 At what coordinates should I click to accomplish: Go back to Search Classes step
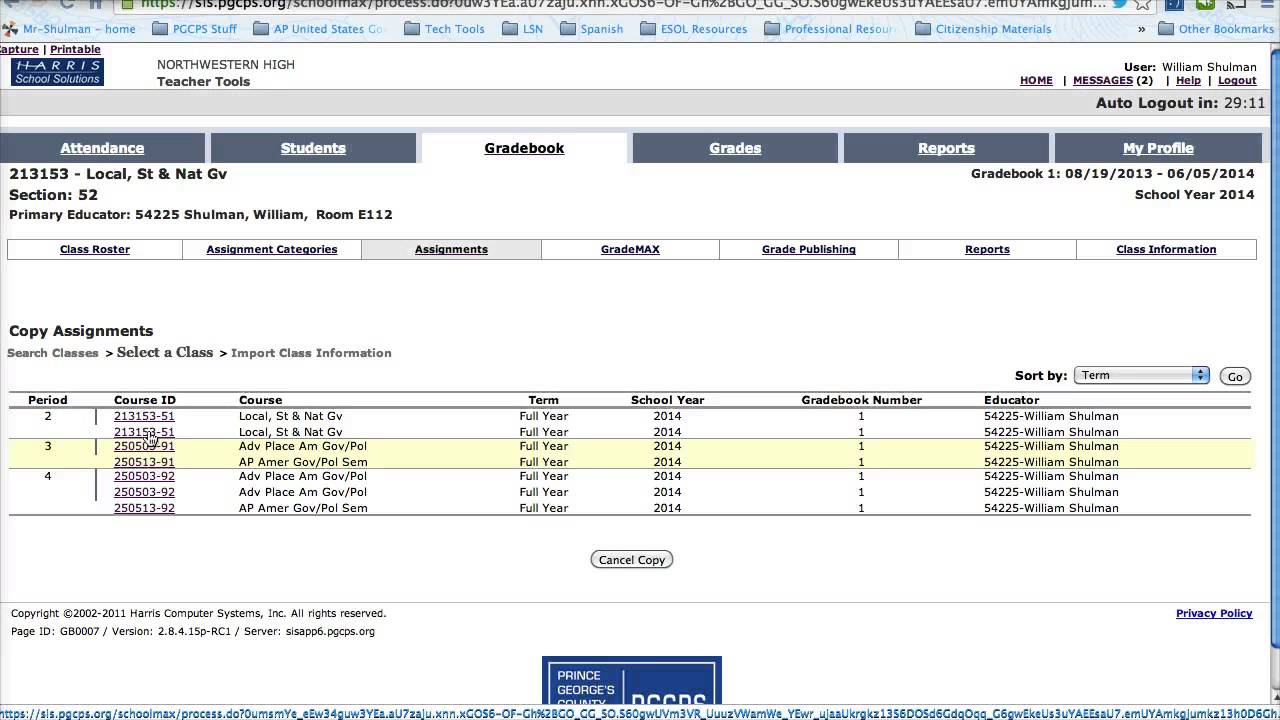(53, 353)
